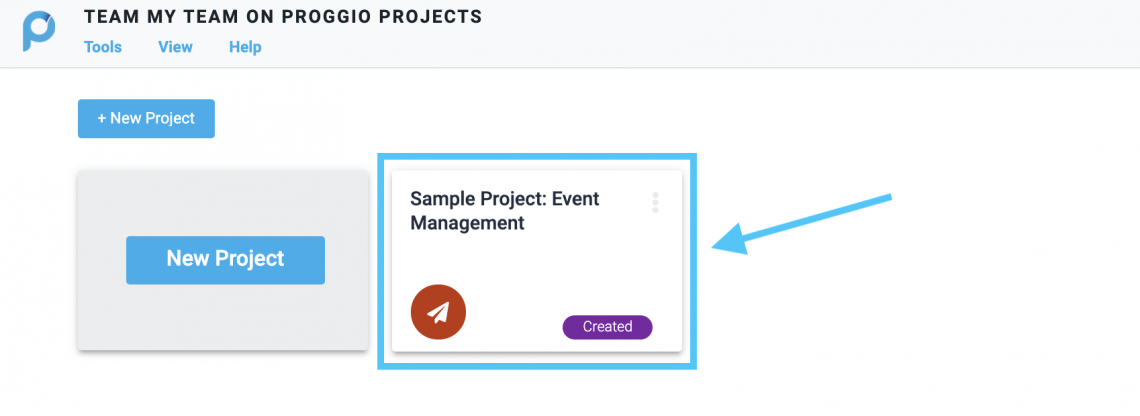The width and height of the screenshot is (1140, 416).
Task: Click the blue highlight border around project card
Action: pos(537,156)
